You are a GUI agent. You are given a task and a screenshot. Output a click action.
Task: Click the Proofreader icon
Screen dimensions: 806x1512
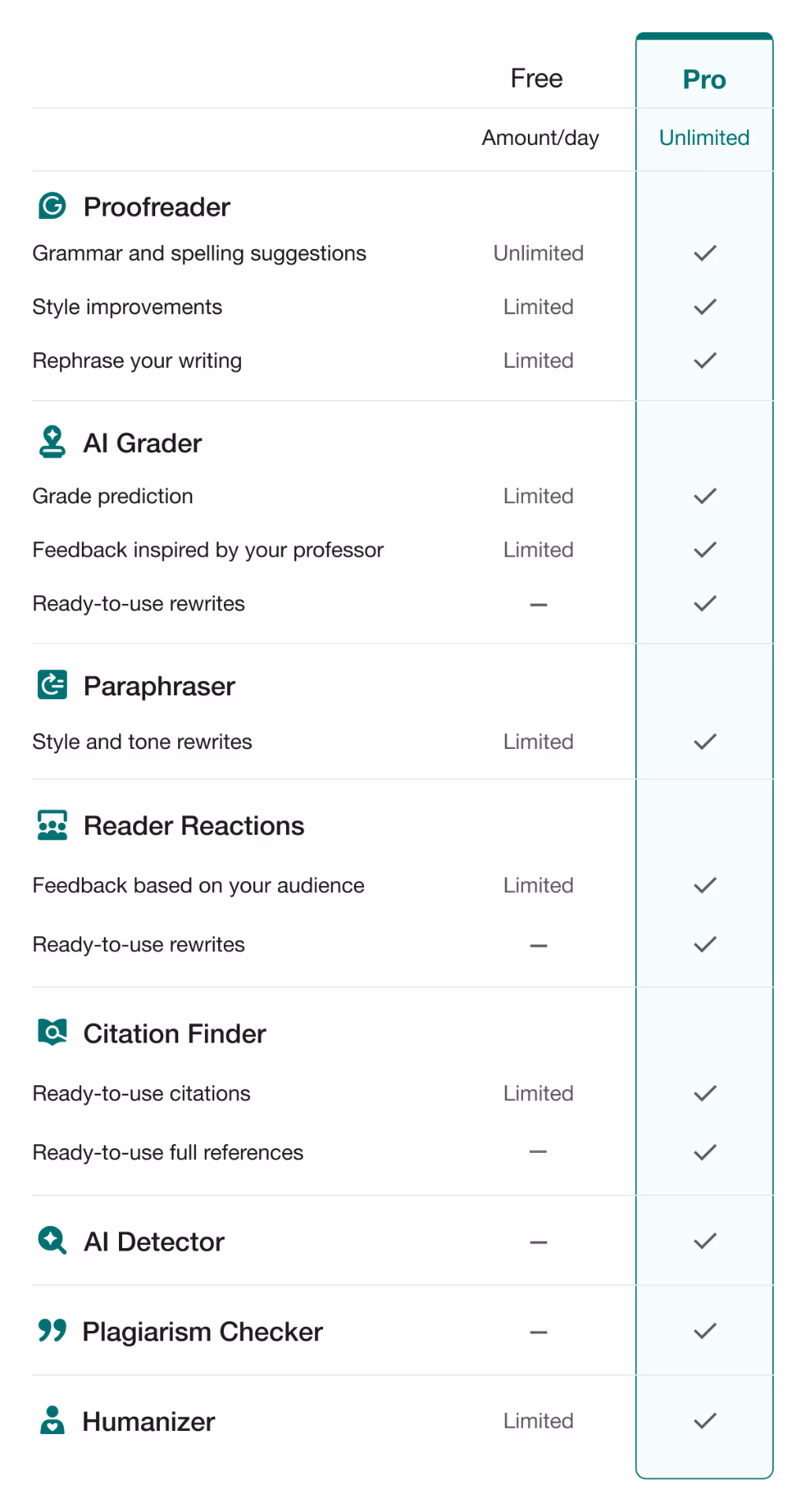(x=52, y=206)
